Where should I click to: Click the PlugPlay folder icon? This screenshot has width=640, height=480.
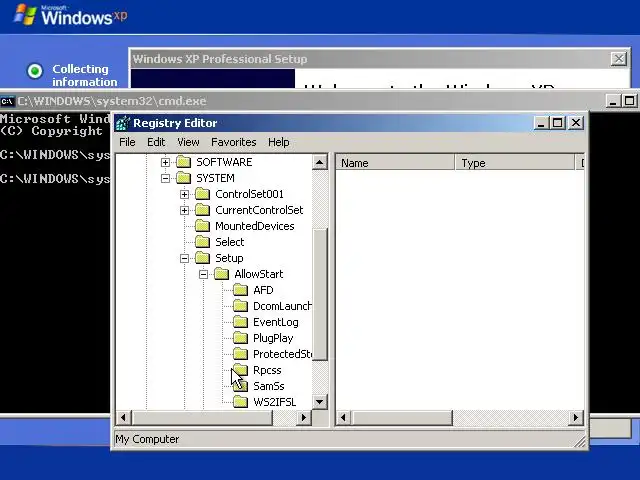[240, 338]
